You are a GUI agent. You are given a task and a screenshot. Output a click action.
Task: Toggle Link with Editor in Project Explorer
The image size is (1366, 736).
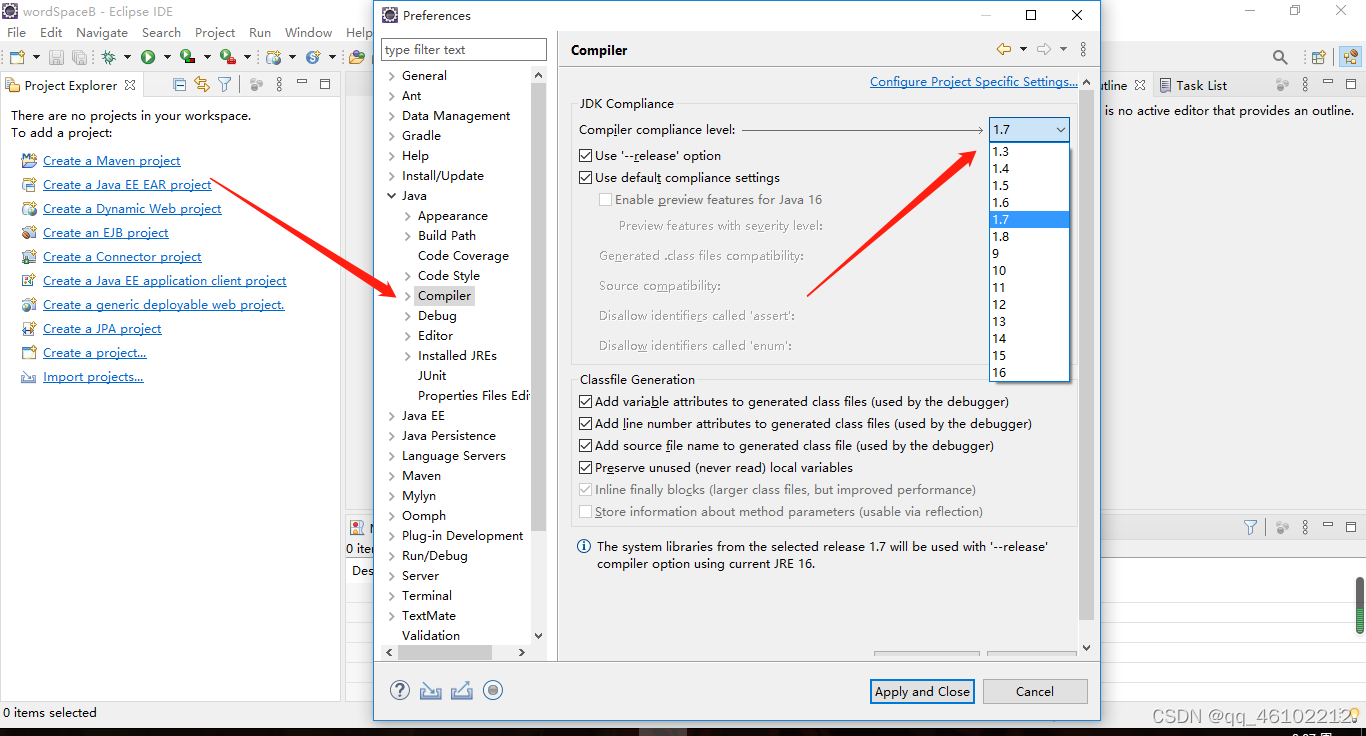tap(202, 85)
